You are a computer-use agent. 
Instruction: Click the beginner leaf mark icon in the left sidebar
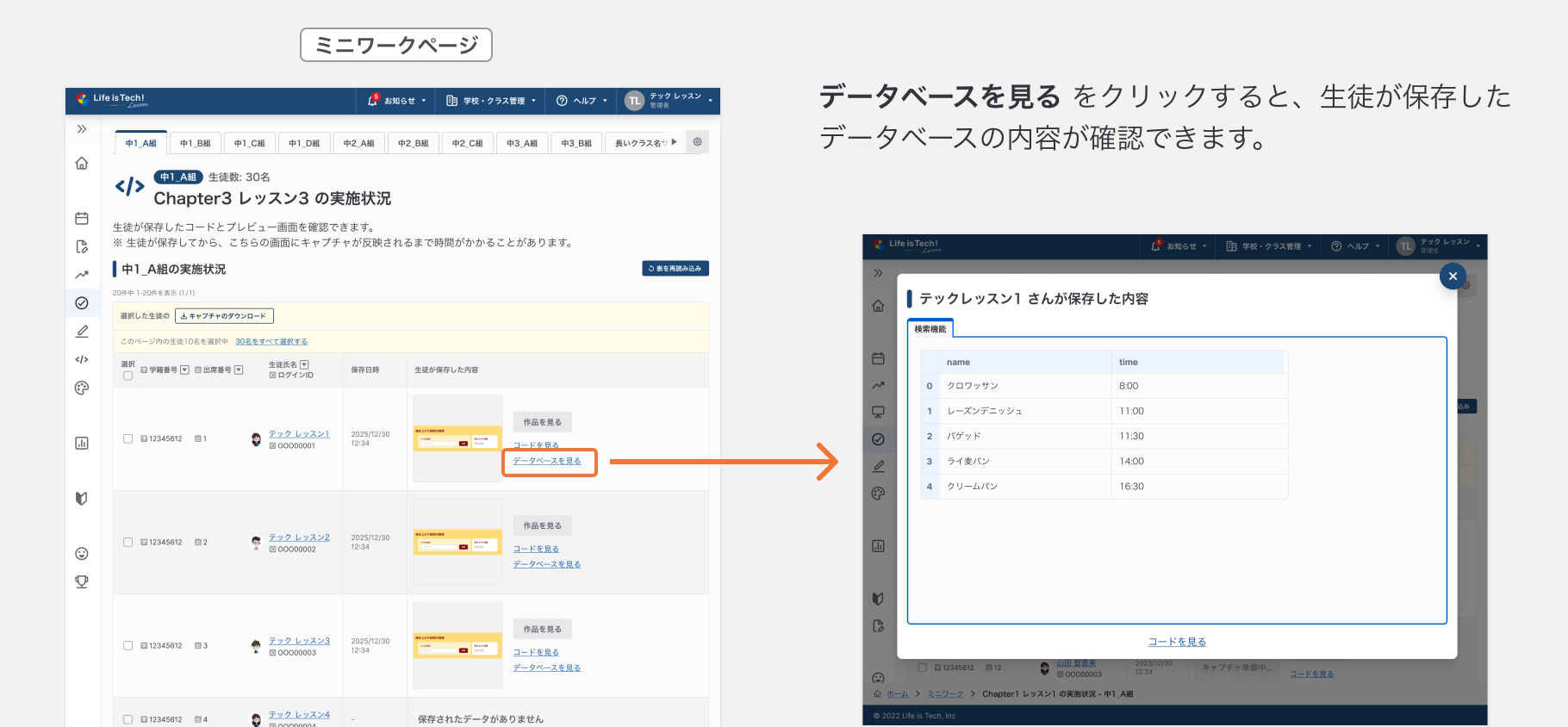[82, 498]
